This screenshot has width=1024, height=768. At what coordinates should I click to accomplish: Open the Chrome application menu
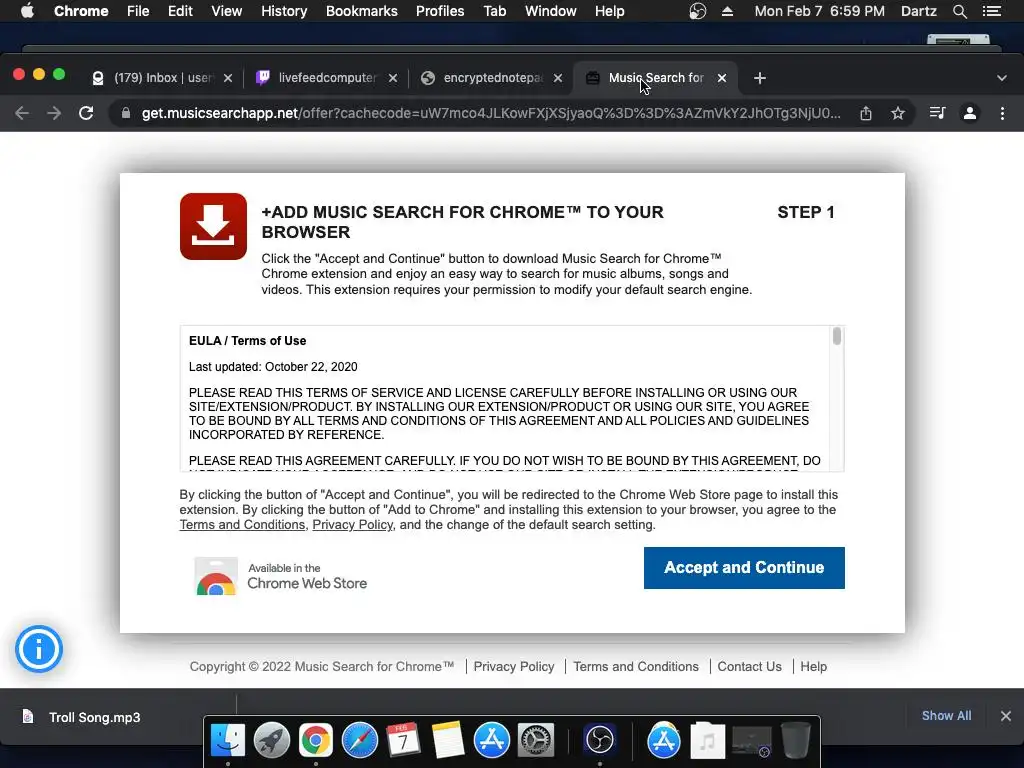coord(81,11)
